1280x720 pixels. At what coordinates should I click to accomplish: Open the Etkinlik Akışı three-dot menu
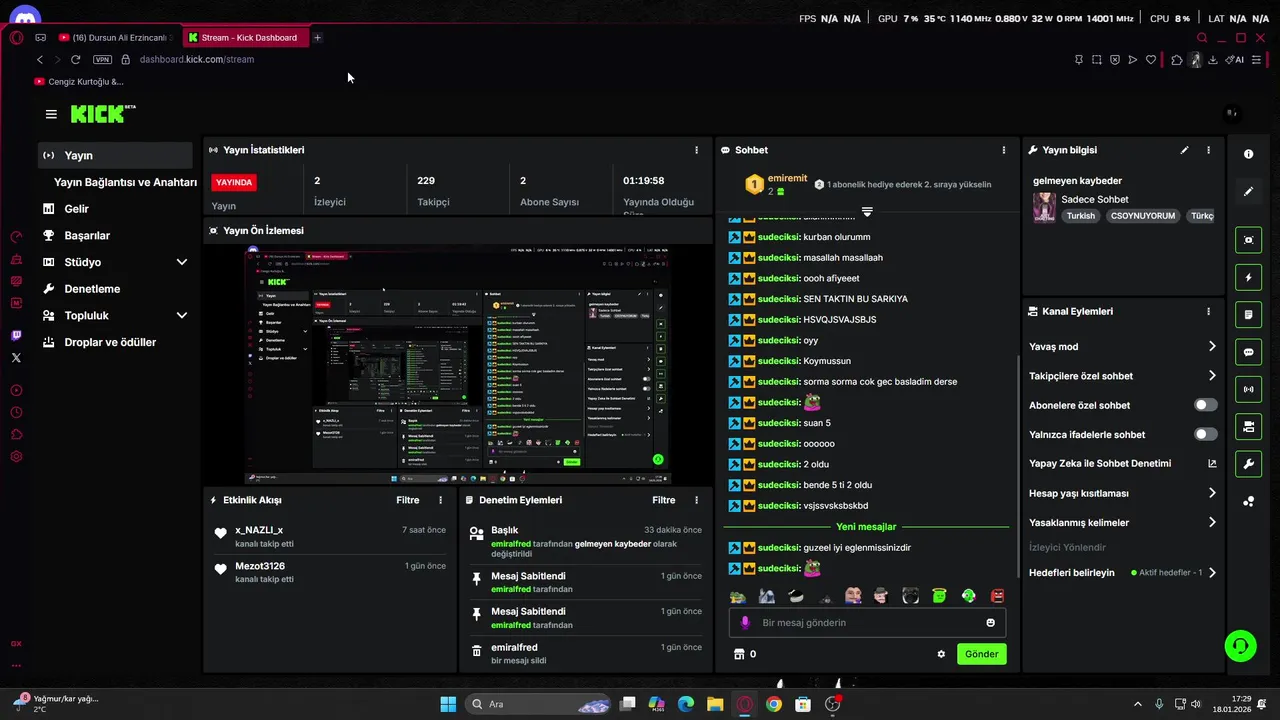440,500
